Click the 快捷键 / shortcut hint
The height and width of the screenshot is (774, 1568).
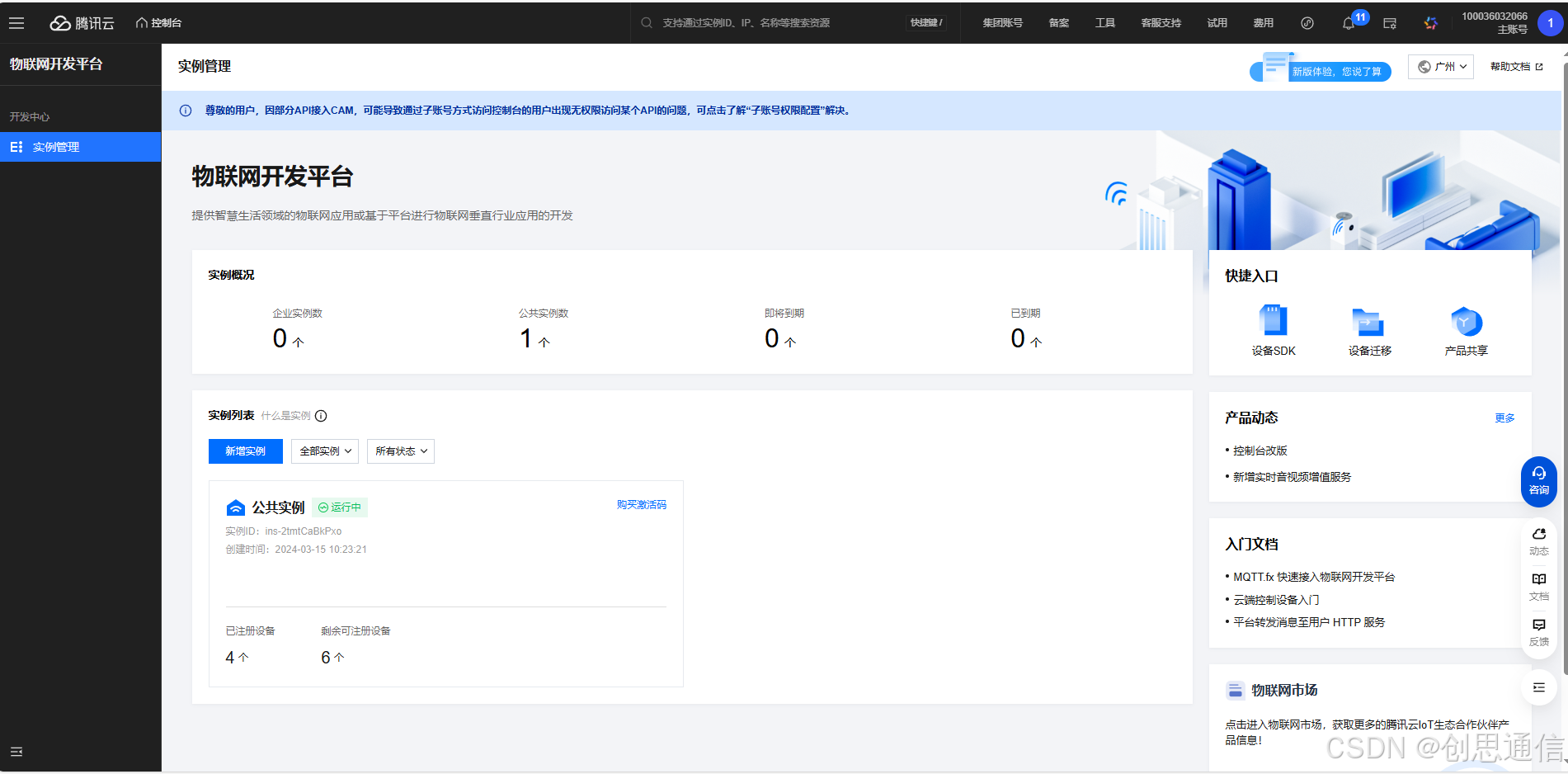tap(926, 23)
